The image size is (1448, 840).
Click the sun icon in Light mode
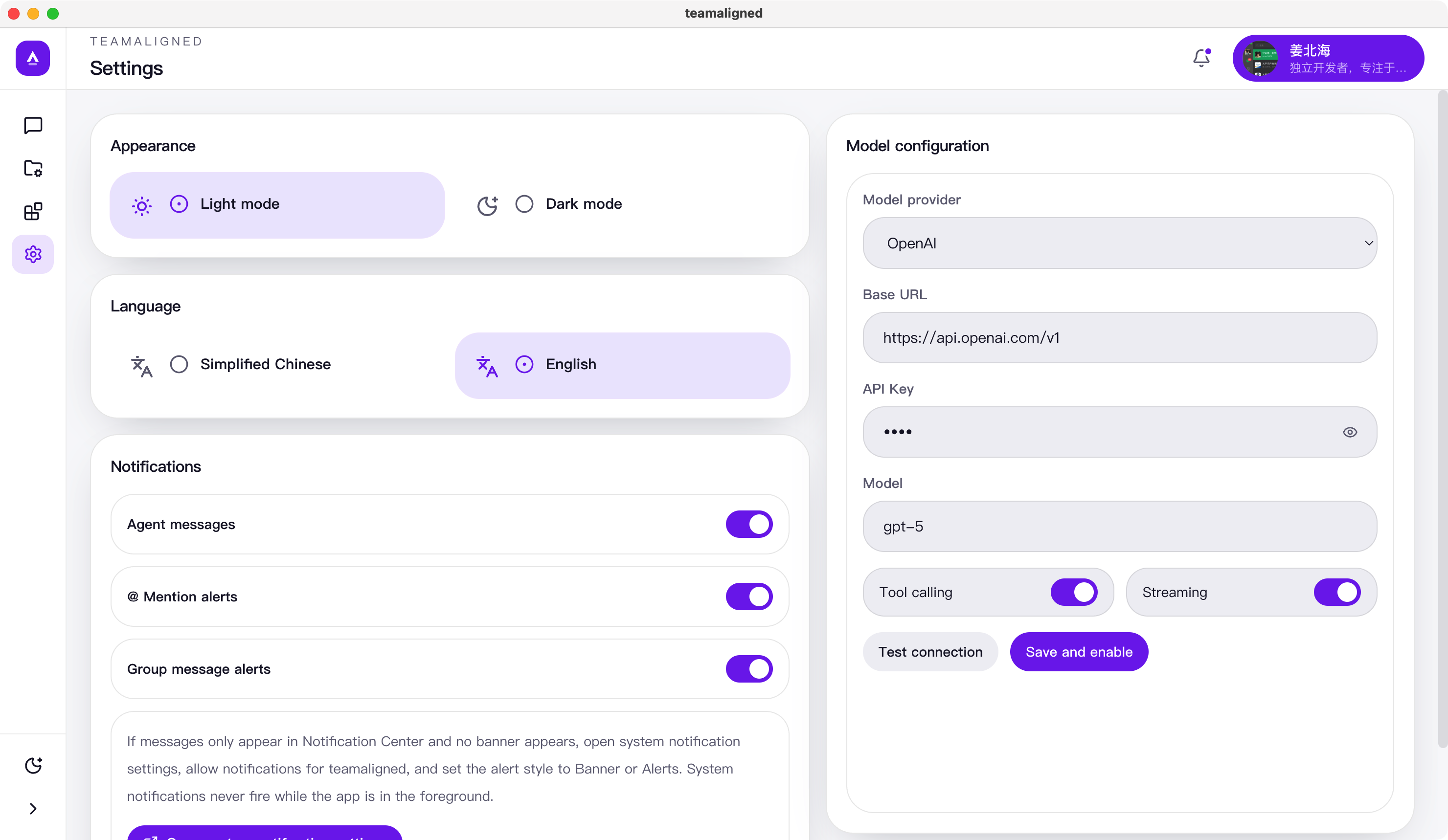141,205
